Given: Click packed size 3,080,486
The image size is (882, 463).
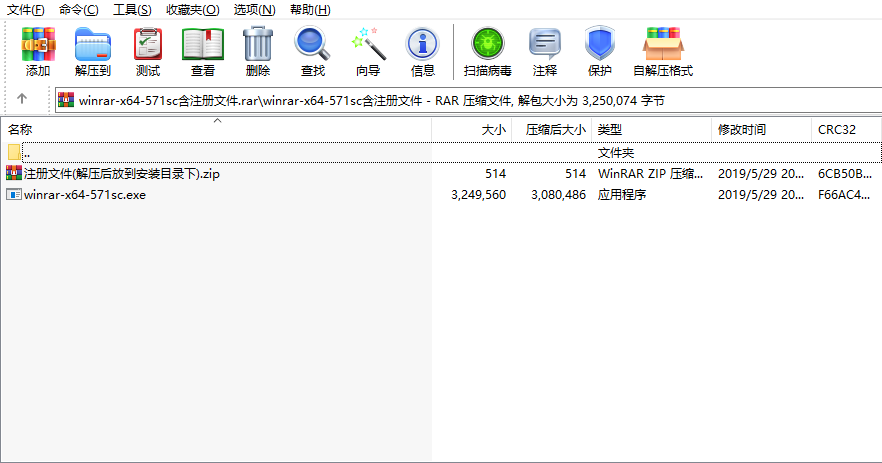Looking at the screenshot, I should [559, 195].
